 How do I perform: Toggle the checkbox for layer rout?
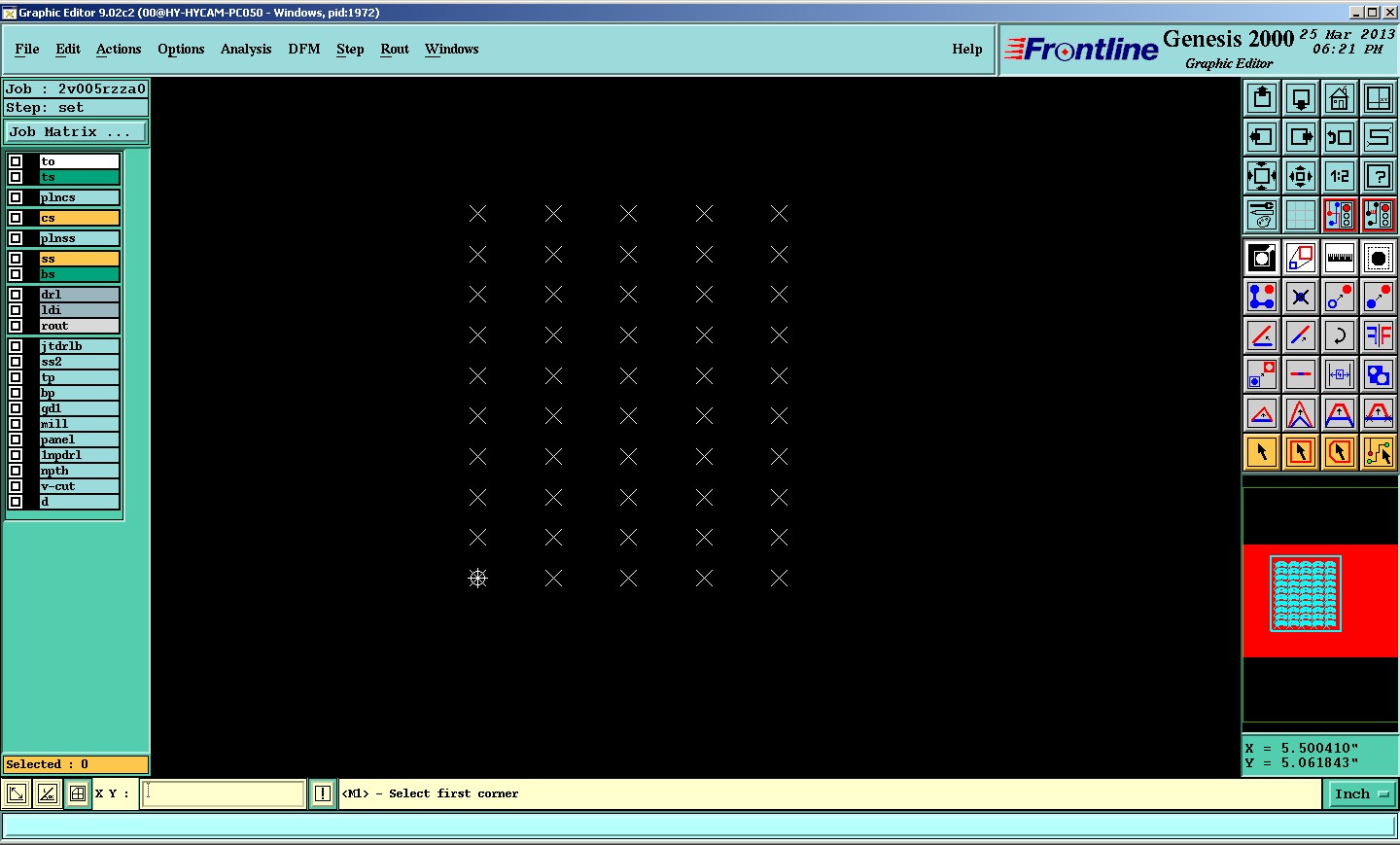[16, 326]
